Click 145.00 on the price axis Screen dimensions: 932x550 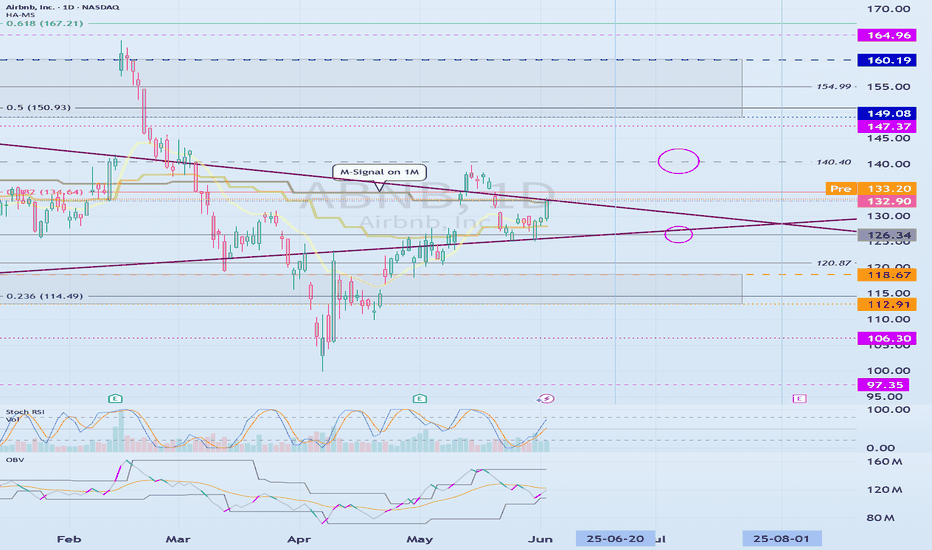coord(889,138)
